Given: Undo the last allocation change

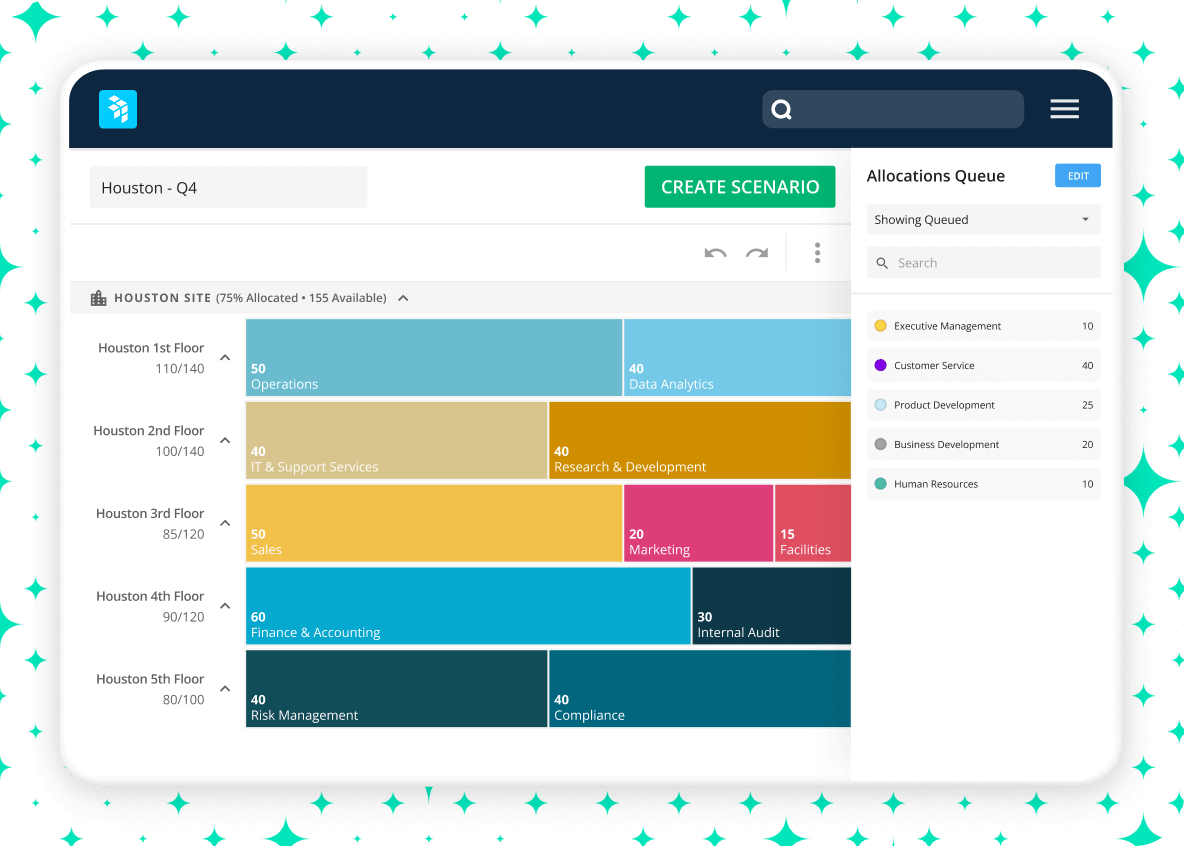Looking at the screenshot, I should [715, 253].
